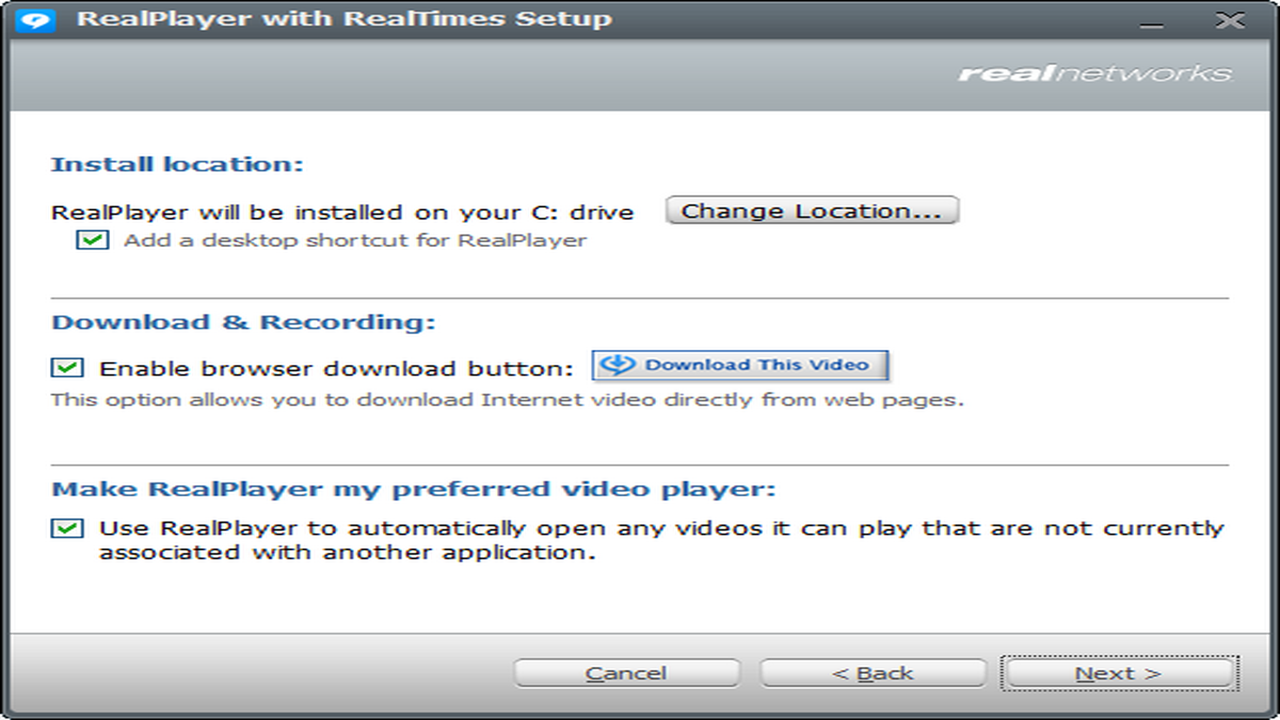Go back with the < Back button
Image resolution: width=1280 pixels, height=720 pixels.
(x=873, y=673)
